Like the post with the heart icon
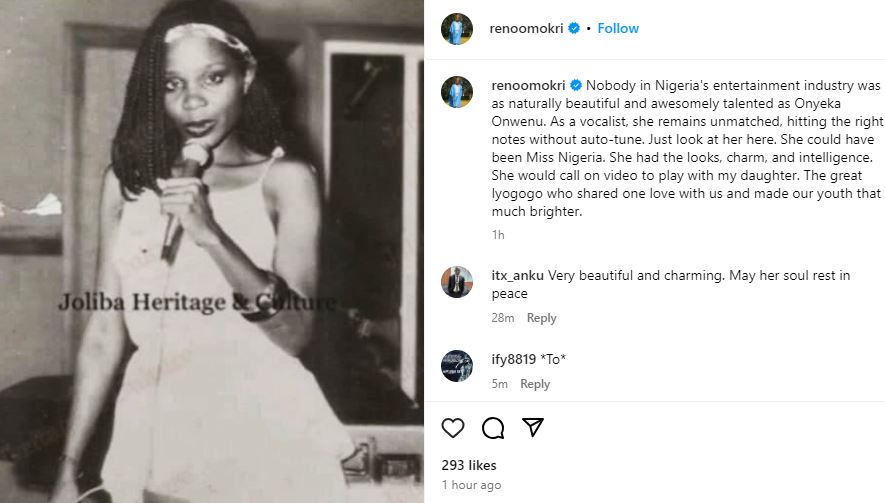Viewport: 885px width, 503px height. 453,428
